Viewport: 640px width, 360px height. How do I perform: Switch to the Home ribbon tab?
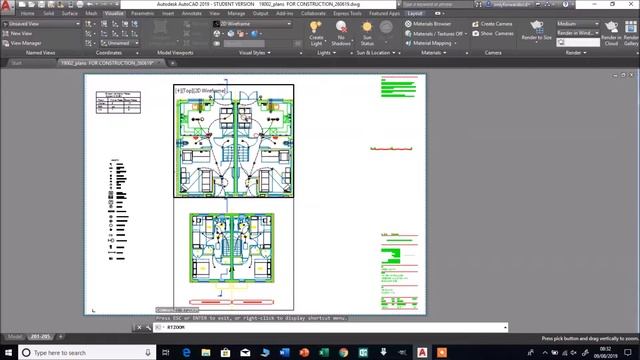point(27,13)
